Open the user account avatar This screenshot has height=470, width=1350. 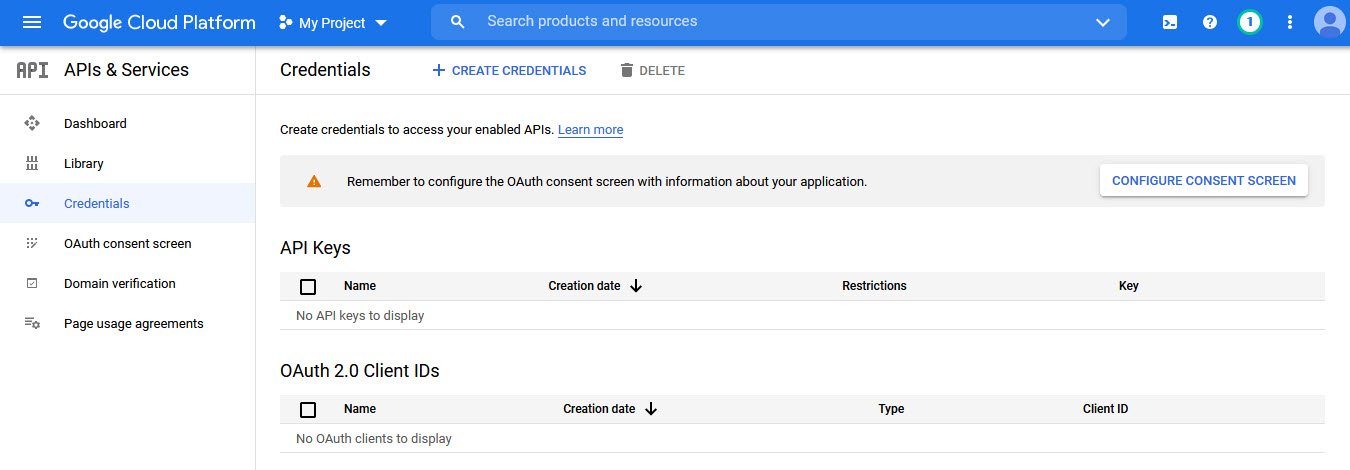[1329, 22]
